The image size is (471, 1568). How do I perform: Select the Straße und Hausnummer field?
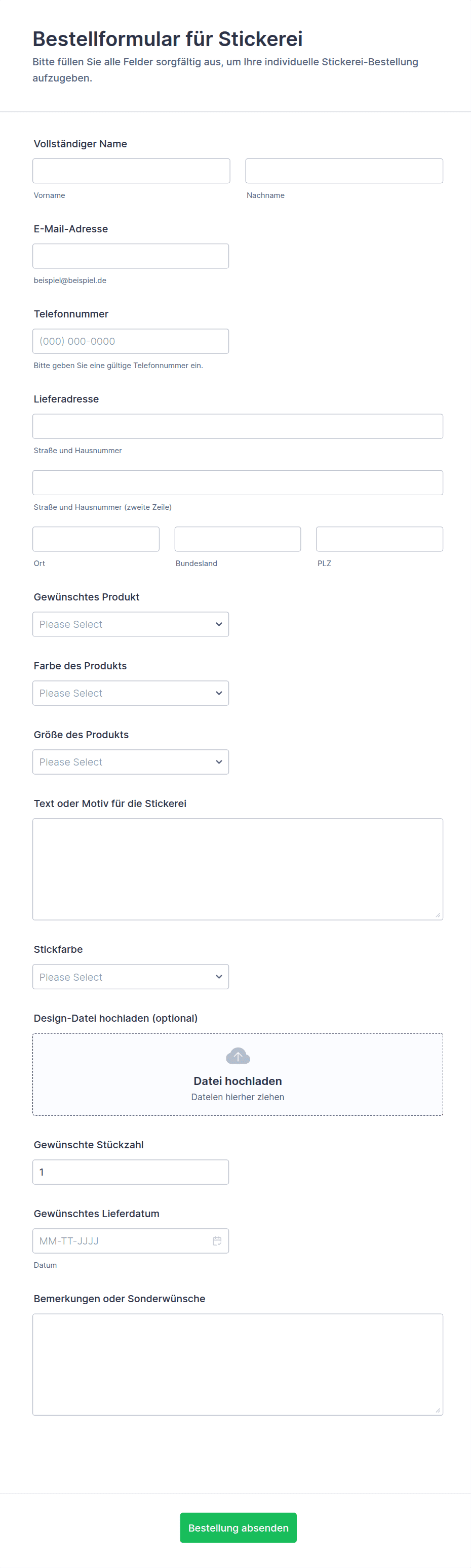pos(238,427)
